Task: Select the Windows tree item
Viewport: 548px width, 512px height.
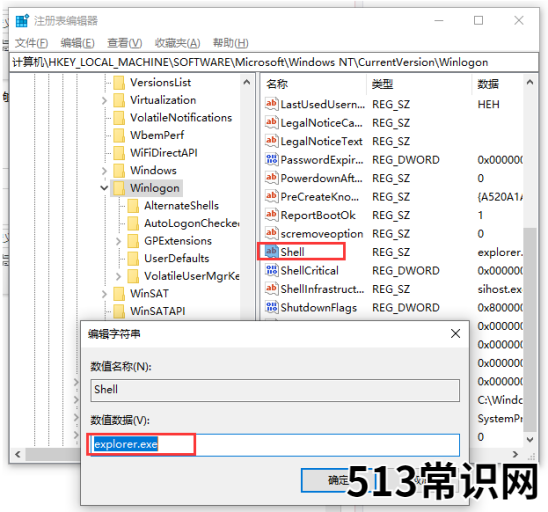Action: (153, 171)
